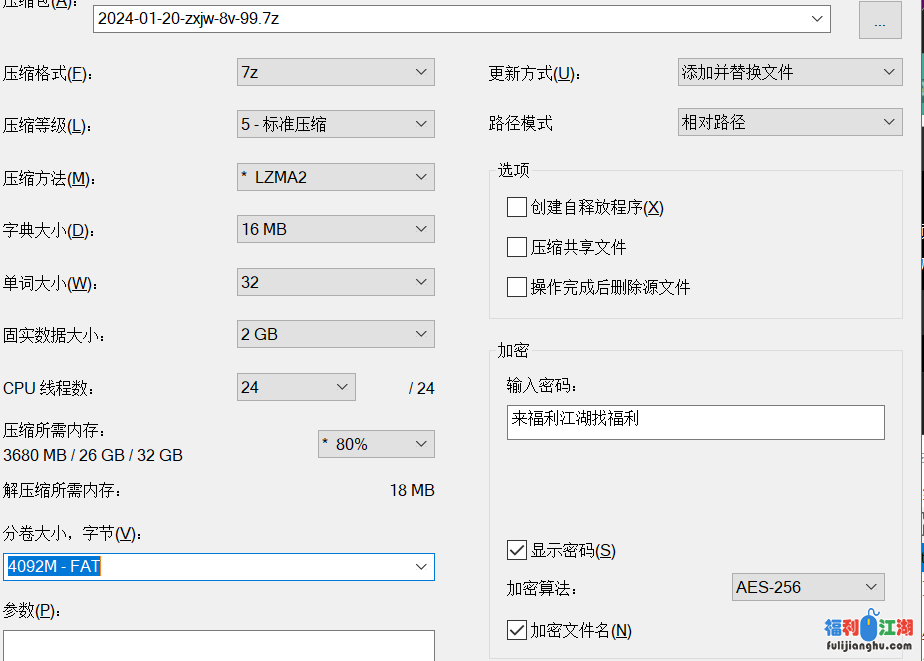This screenshot has width=924, height=661.
Task: Enable 创建自释放程序 checkbox
Action: [x=517, y=207]
